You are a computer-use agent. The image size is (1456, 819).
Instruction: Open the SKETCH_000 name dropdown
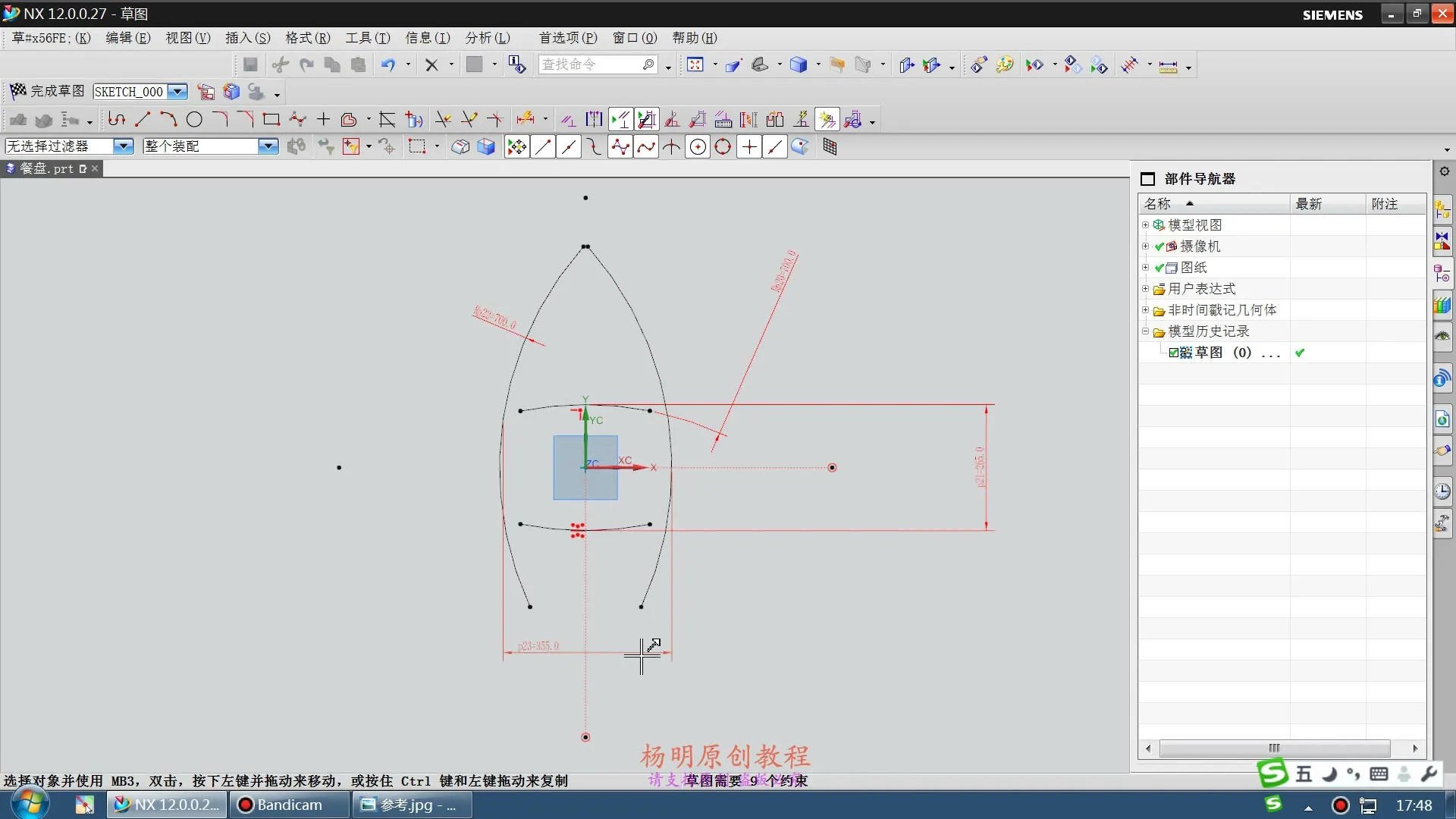coord(177,92)
